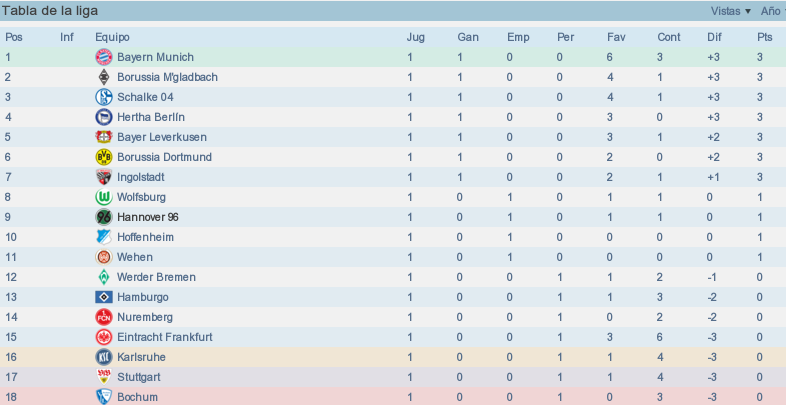This screenshot has height=405, width=786.
Task: Click the Bayern Munich club crest
Action: click(104, 57)
